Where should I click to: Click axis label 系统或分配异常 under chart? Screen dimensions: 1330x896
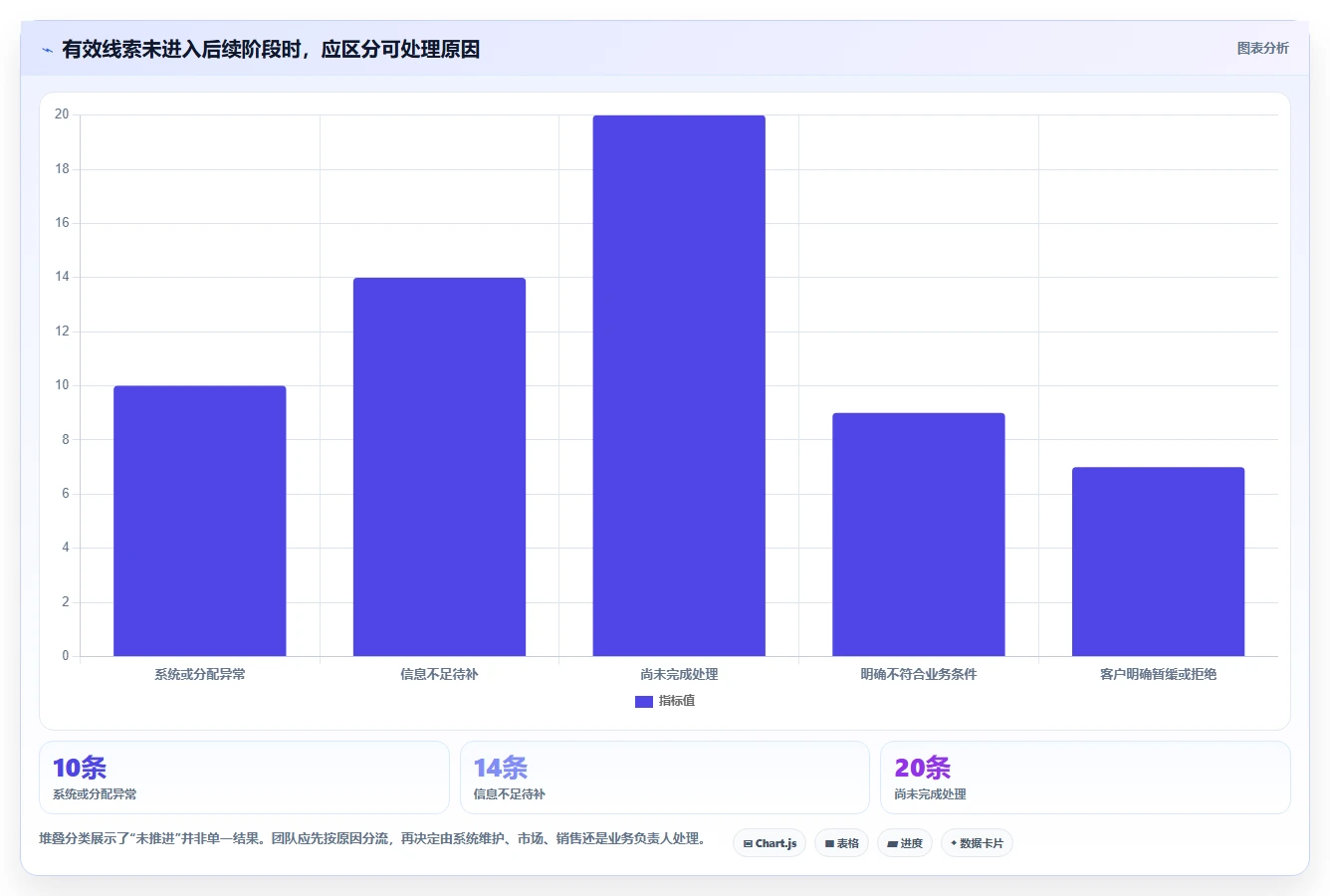(x=200, y=674)
